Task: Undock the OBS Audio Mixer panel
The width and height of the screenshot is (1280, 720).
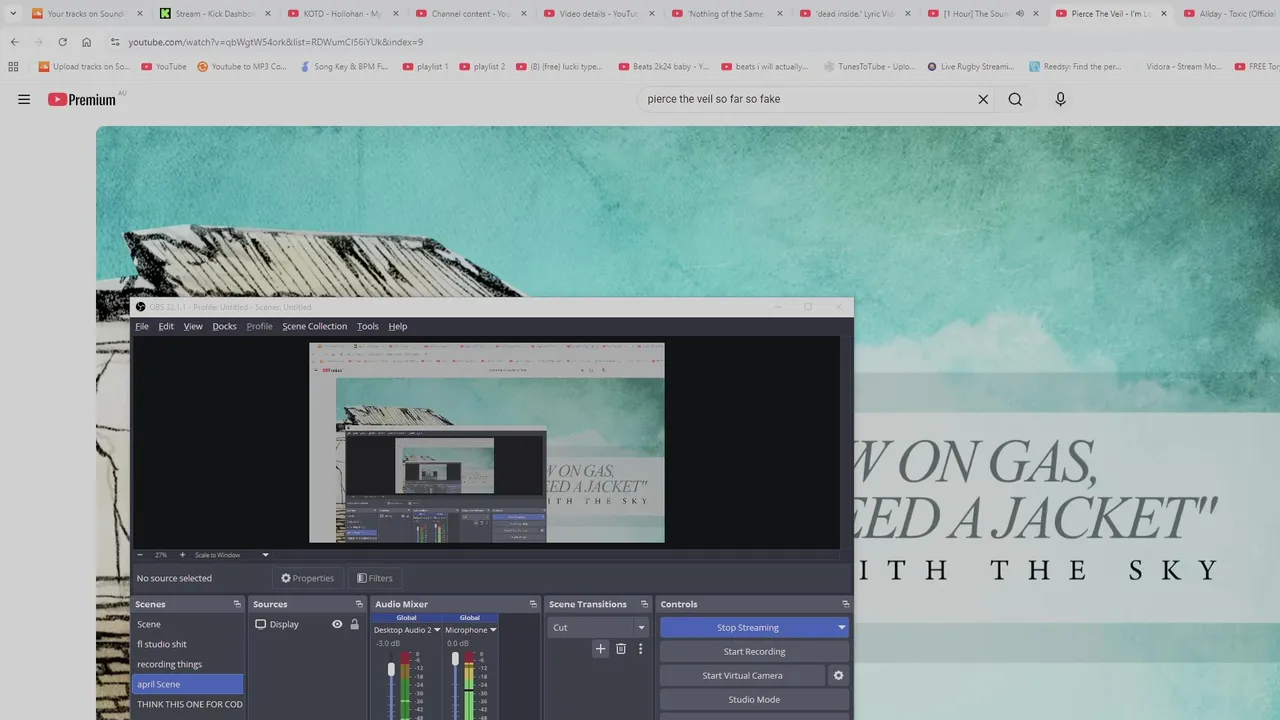Action: tap(533, 604)
